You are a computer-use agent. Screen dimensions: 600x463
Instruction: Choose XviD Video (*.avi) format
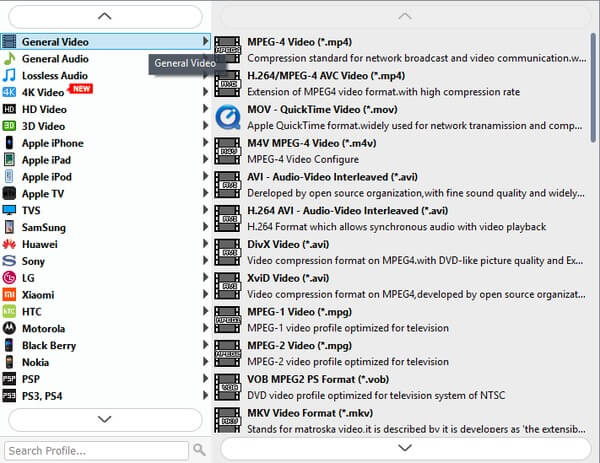coord(401,285)
